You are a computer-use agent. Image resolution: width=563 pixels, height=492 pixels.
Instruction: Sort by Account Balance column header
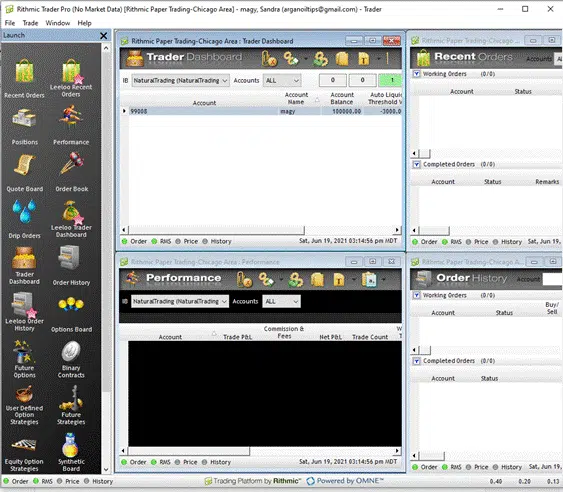[342, 98]
